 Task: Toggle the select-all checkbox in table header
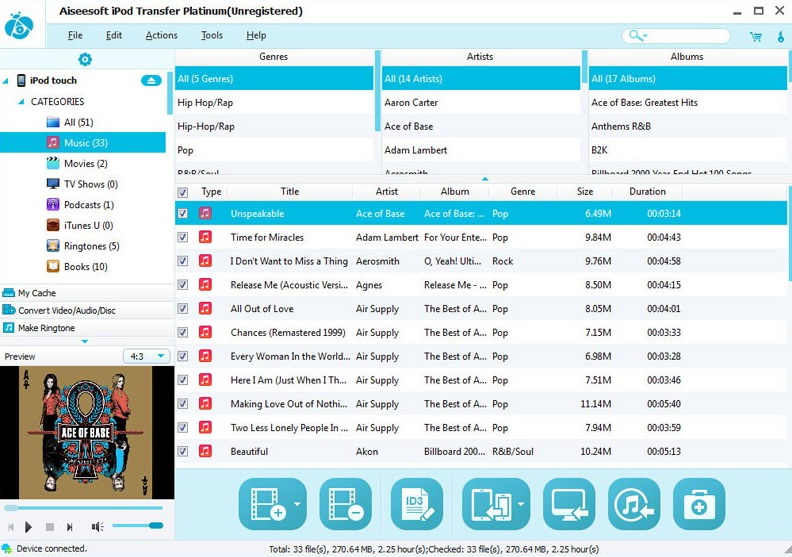tap(183, 192)
